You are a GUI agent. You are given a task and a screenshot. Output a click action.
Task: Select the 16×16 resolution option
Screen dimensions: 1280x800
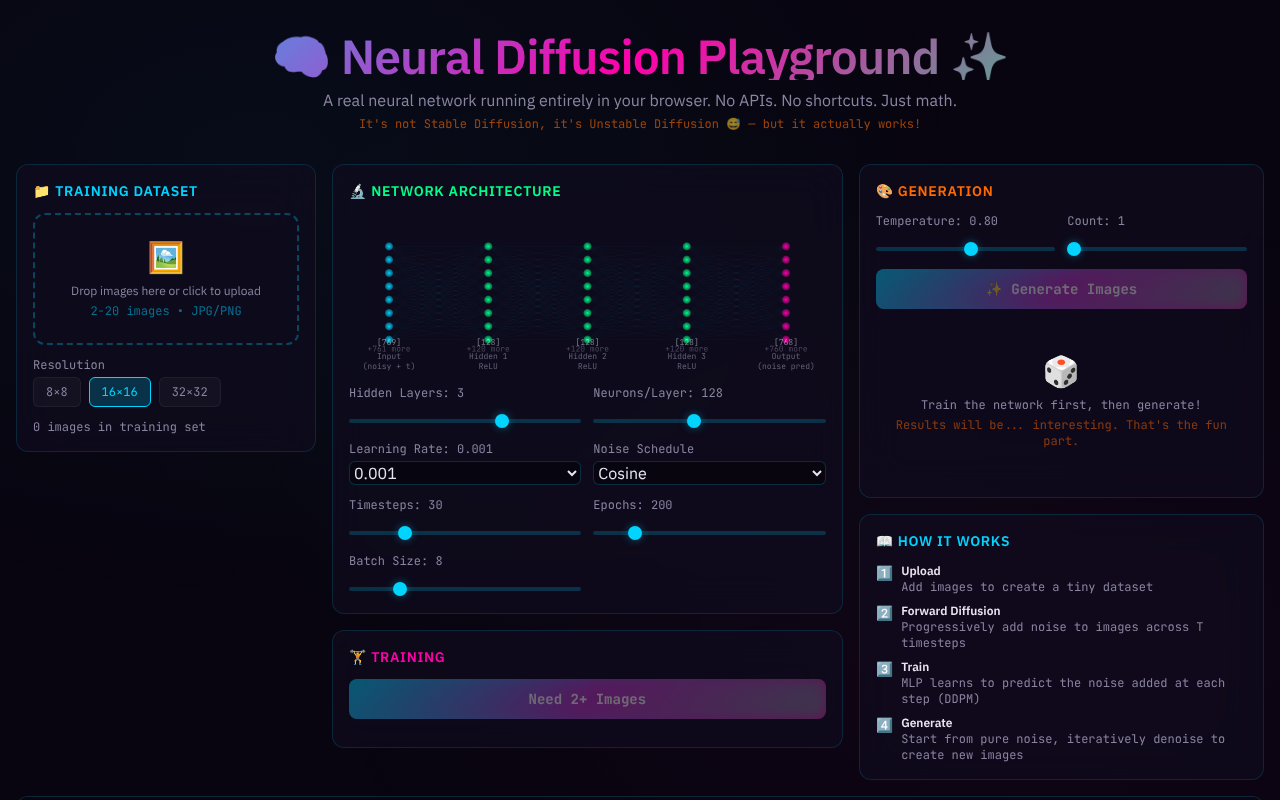click(119, 392)
